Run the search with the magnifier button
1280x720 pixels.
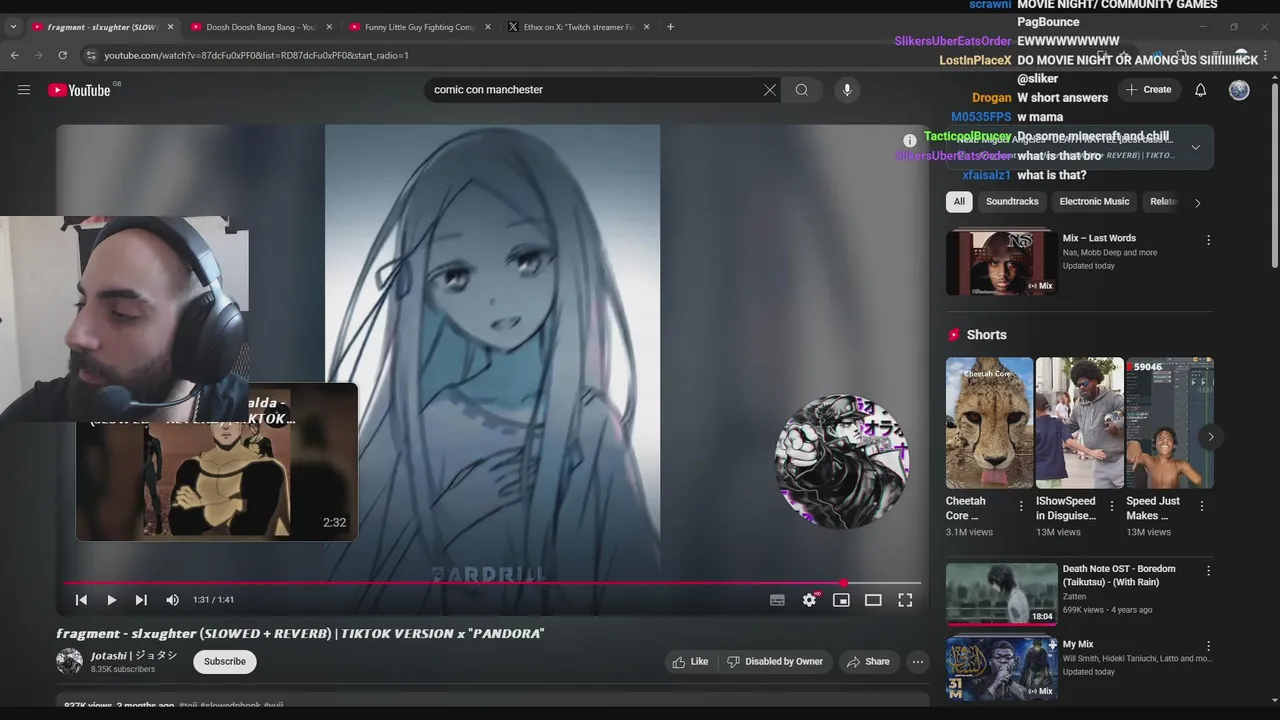point(802,90)
